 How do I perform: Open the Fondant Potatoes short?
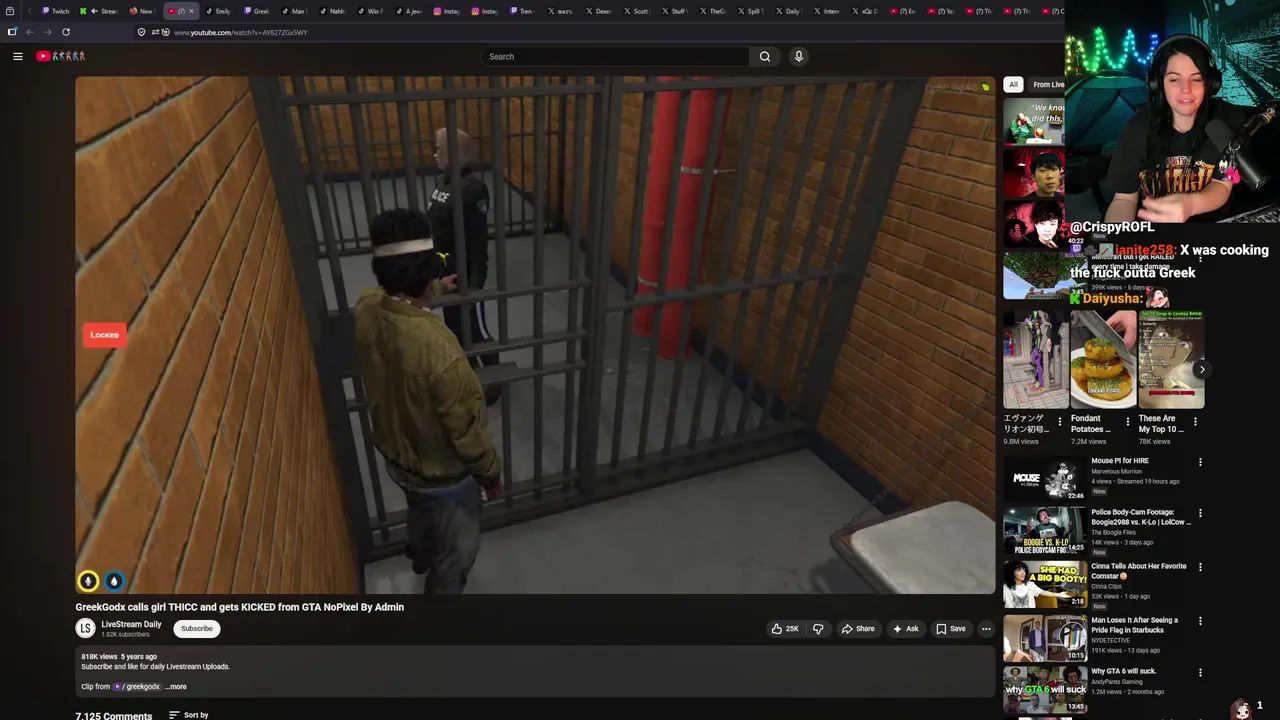coord(1103,359)
